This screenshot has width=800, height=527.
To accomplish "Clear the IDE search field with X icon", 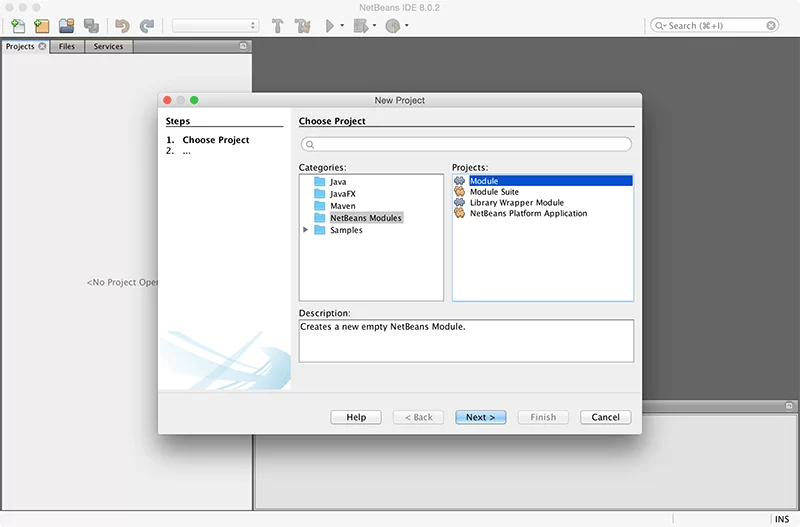I will pos(771,26).
